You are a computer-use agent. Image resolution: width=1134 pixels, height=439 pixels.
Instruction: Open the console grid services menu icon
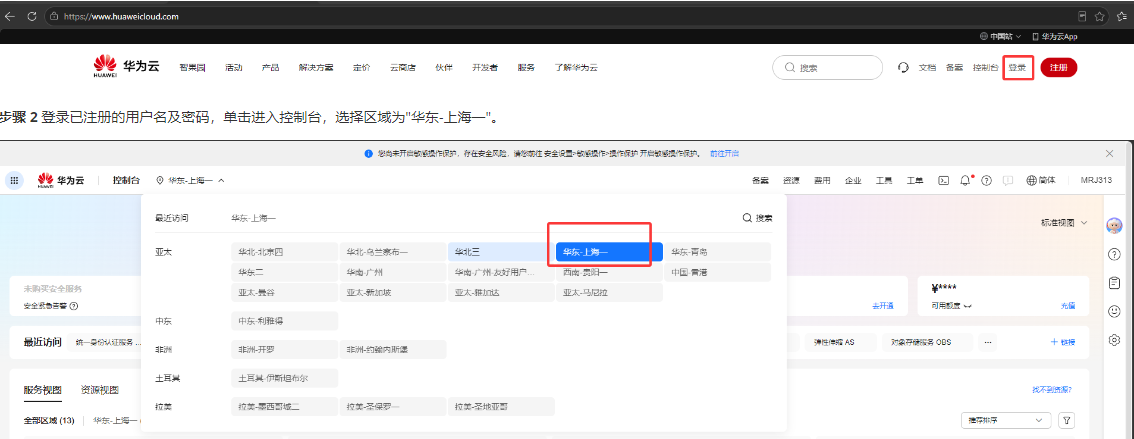(14, 180)
